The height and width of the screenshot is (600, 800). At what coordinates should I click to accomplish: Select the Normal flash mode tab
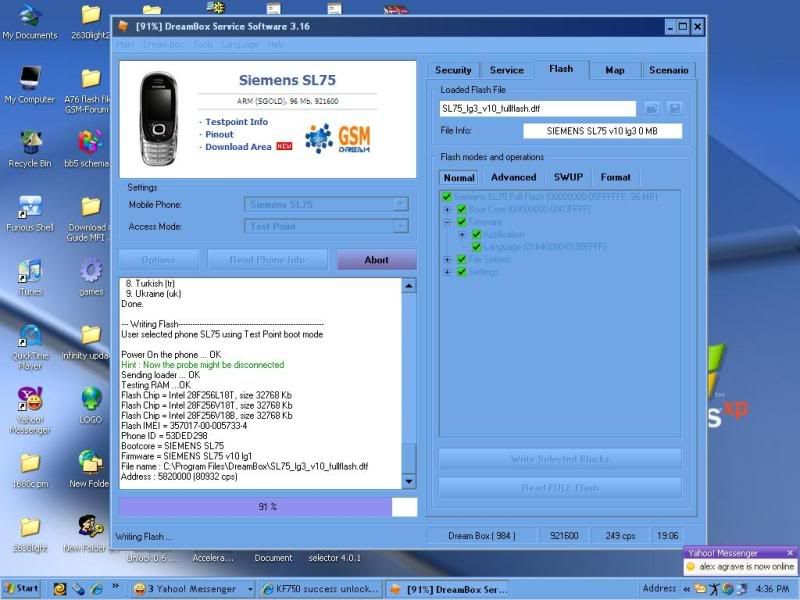[459, 178]
